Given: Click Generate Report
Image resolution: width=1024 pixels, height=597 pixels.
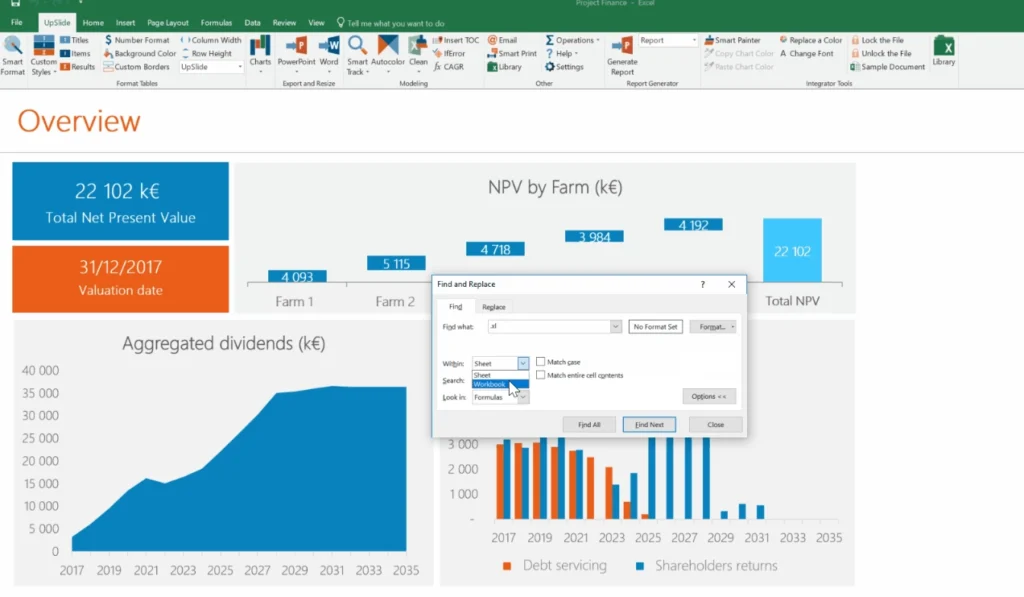Looking at the screenshot, I should coord(621,55).
